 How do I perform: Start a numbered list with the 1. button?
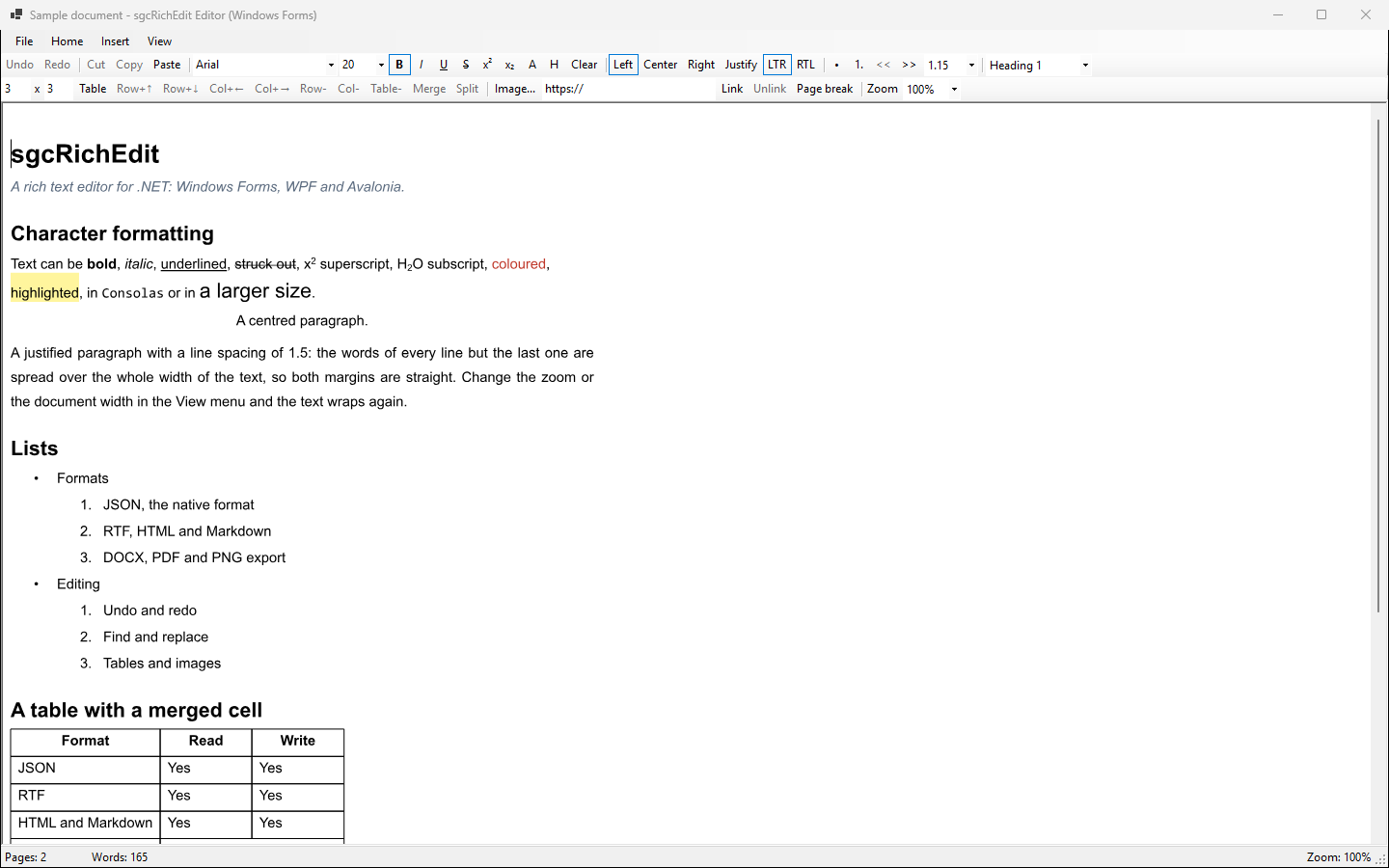point(858,65)
